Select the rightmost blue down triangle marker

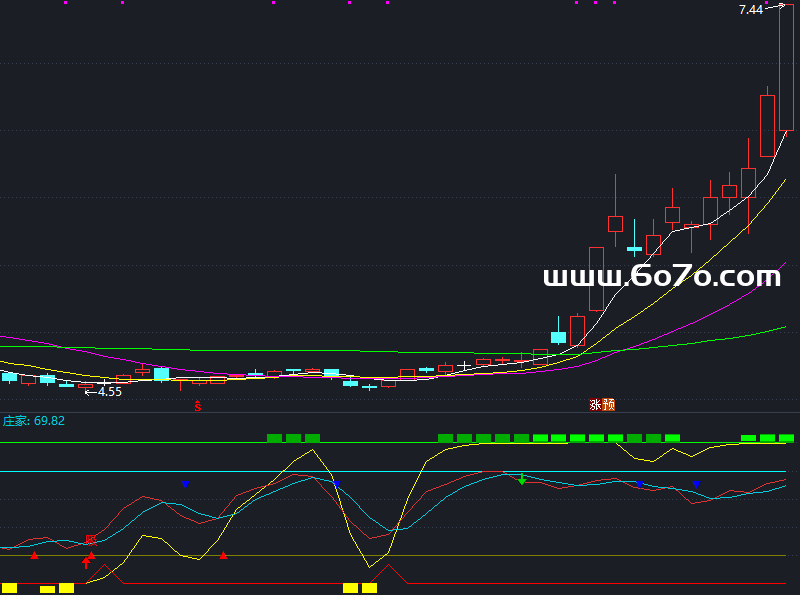click(696, 485)
